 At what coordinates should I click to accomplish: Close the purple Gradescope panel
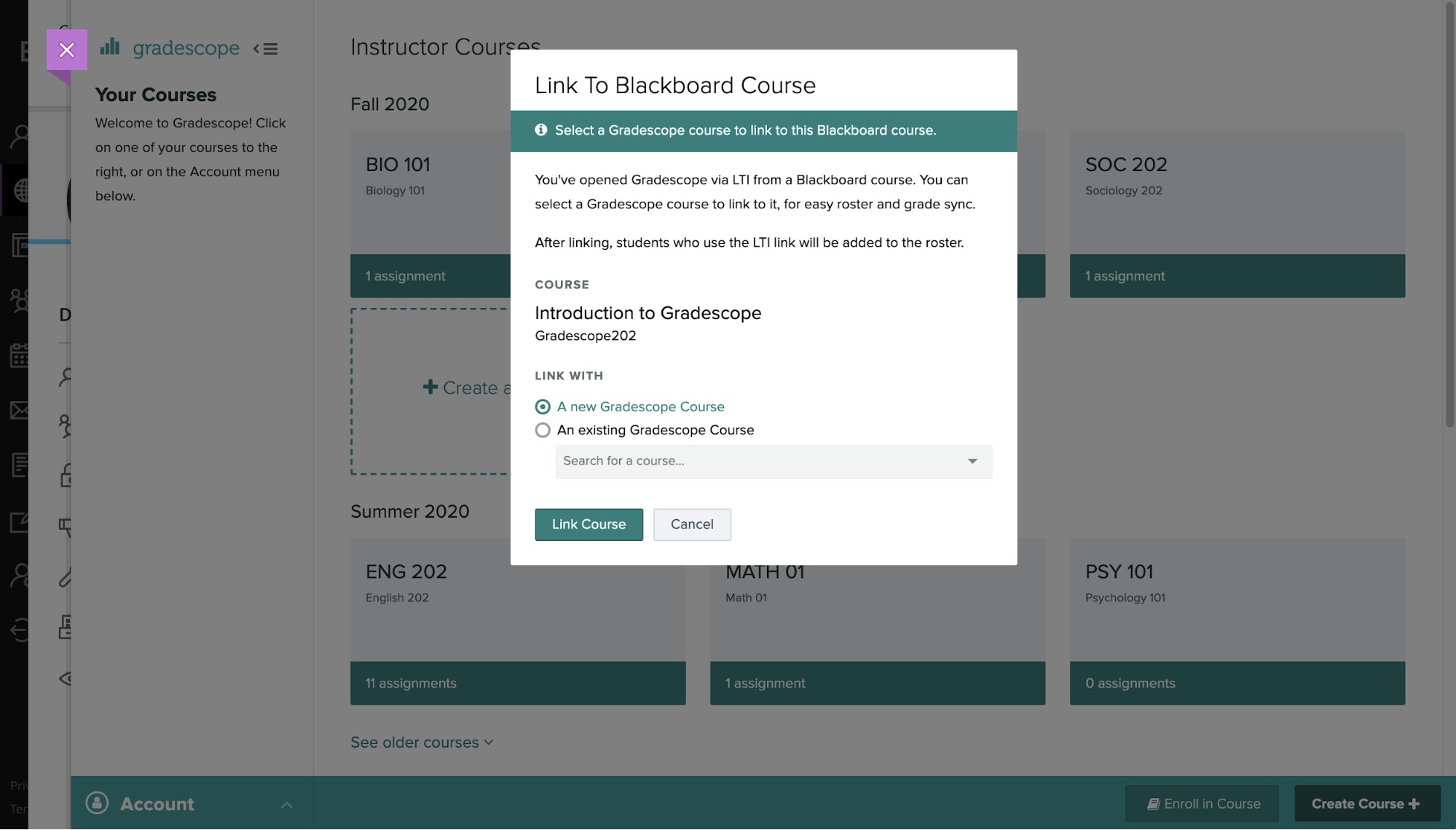66,50
